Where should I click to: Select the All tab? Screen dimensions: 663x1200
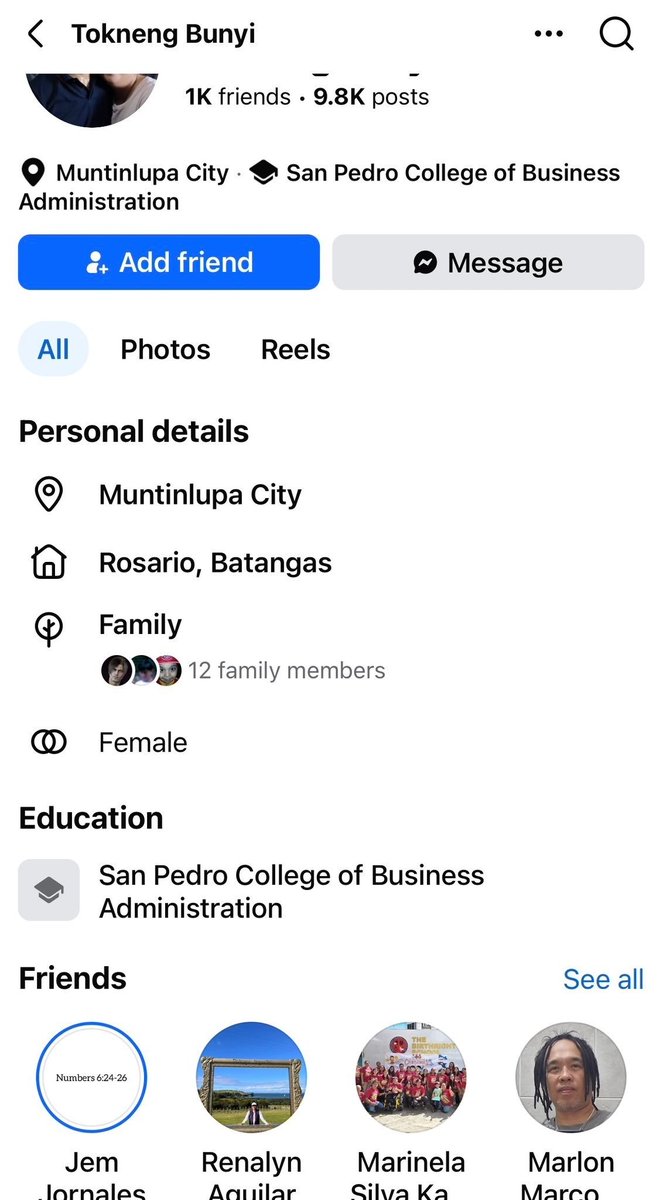[x=54, y=350]
